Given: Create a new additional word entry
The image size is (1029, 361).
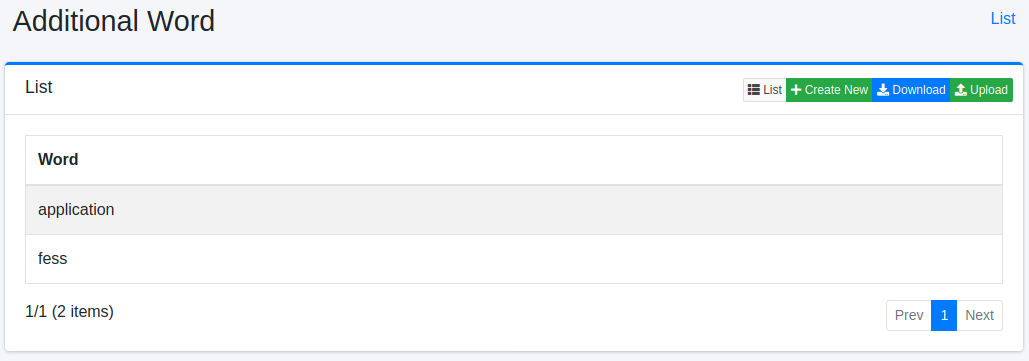Looking at the screenshot, I should click(829, 90).
